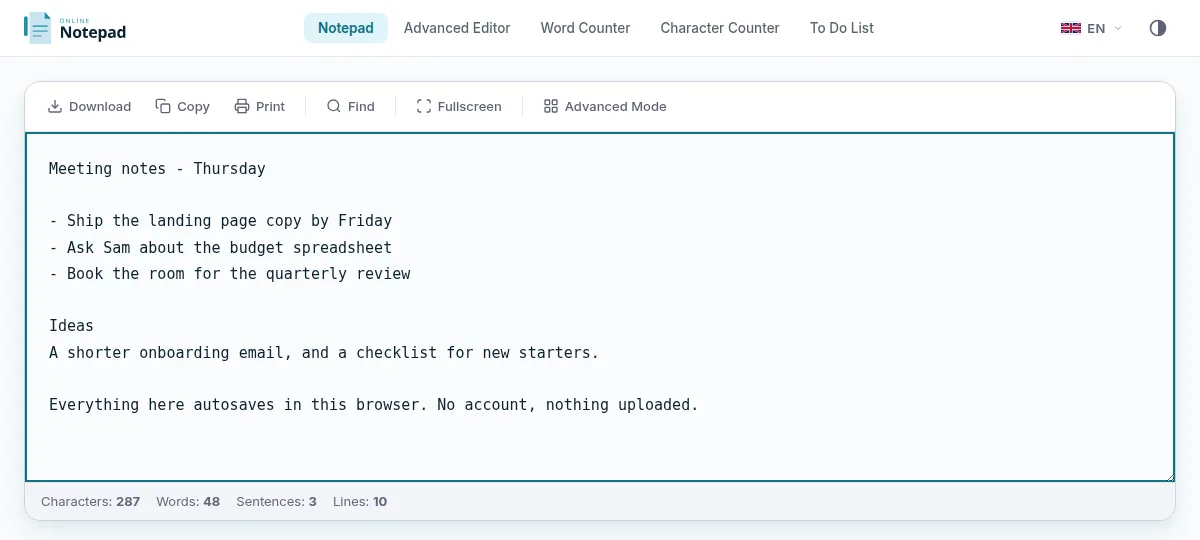Viewport: 1200px width, 540px height.
Task: Click the Online Notepad logo
Action: coord(75,28)
